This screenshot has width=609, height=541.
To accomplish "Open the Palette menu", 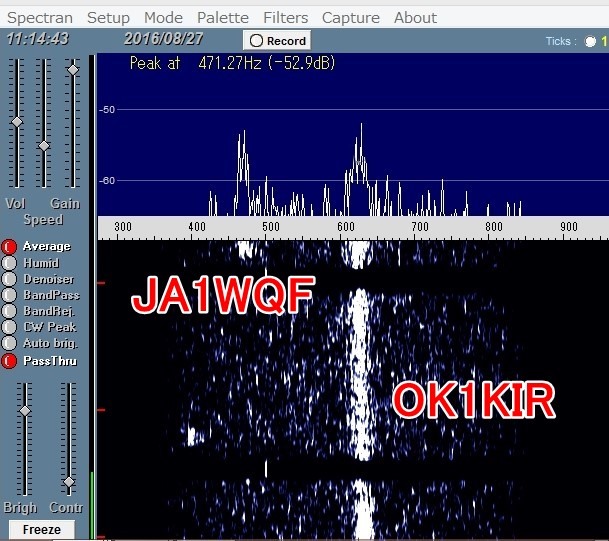I will (x=223, y=18).
